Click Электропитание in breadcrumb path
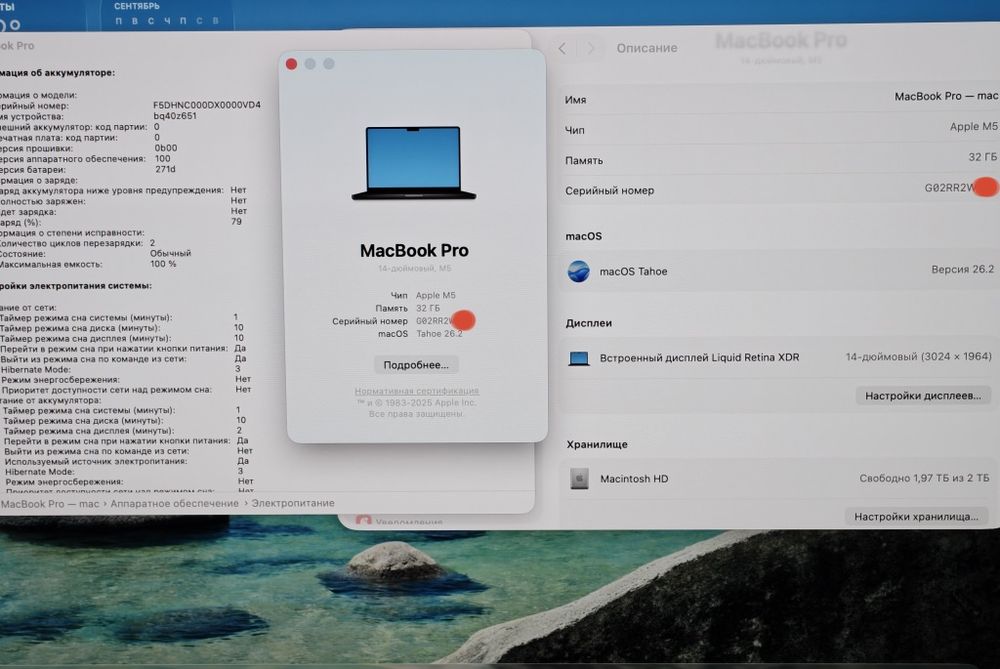This screenshot has width=1000, height=669. (x=293, y=503)
